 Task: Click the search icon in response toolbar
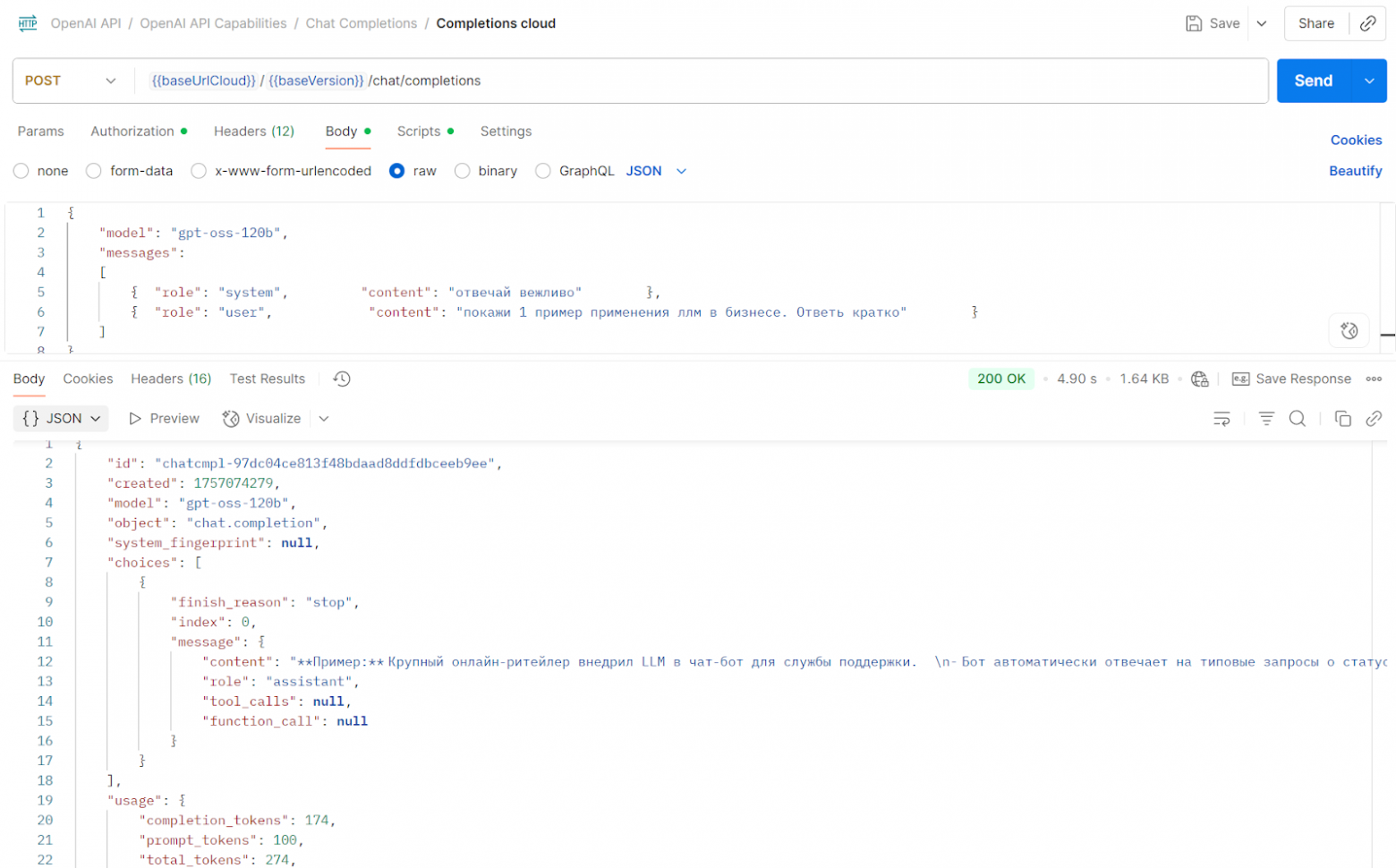point(1297,419)
